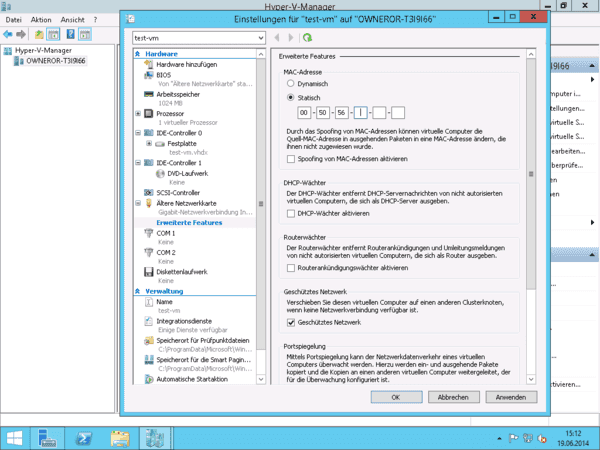
Task: Click the forward arrow in settings toolbar
Action: click(291, 38)
